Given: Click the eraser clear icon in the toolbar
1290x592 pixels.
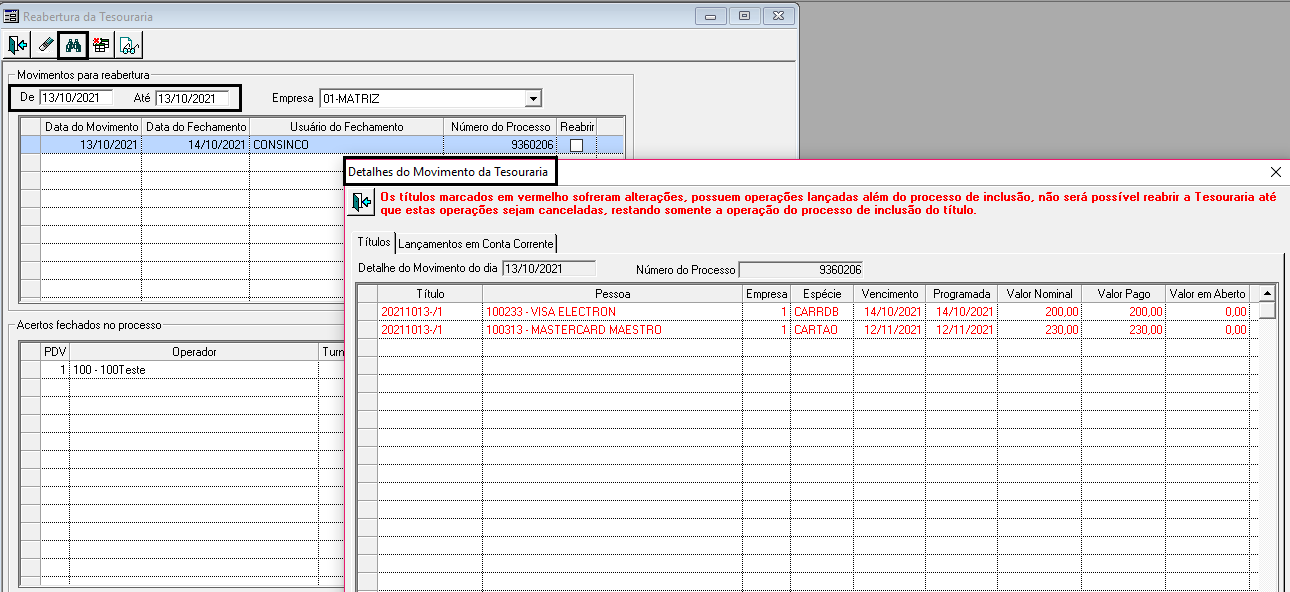Looking at the screenshot, I should [x=45, y=45].
